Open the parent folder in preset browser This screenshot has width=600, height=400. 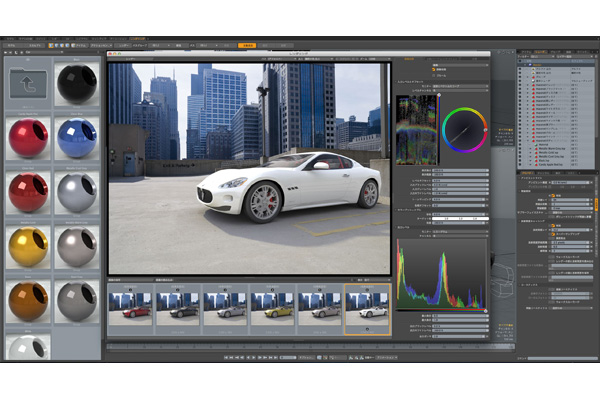pos(28,86)
